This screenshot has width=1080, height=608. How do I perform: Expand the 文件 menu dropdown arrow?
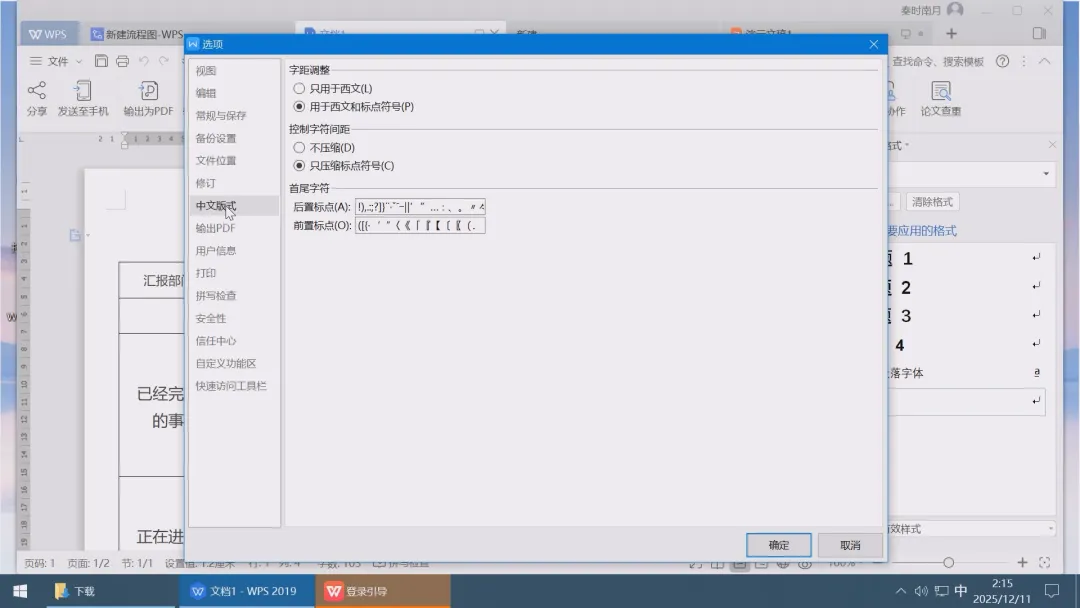coord(79,61)
